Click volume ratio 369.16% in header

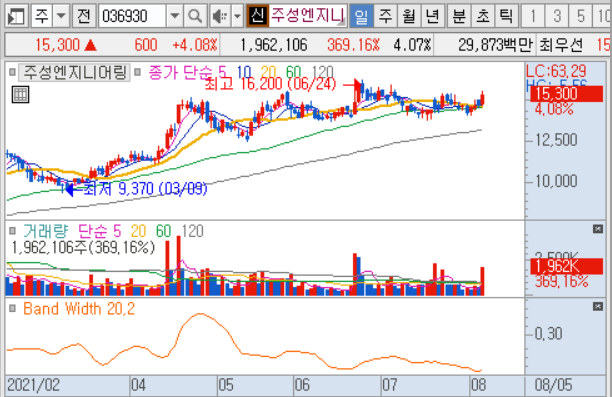pyautogui.click(x=353, y=45)
